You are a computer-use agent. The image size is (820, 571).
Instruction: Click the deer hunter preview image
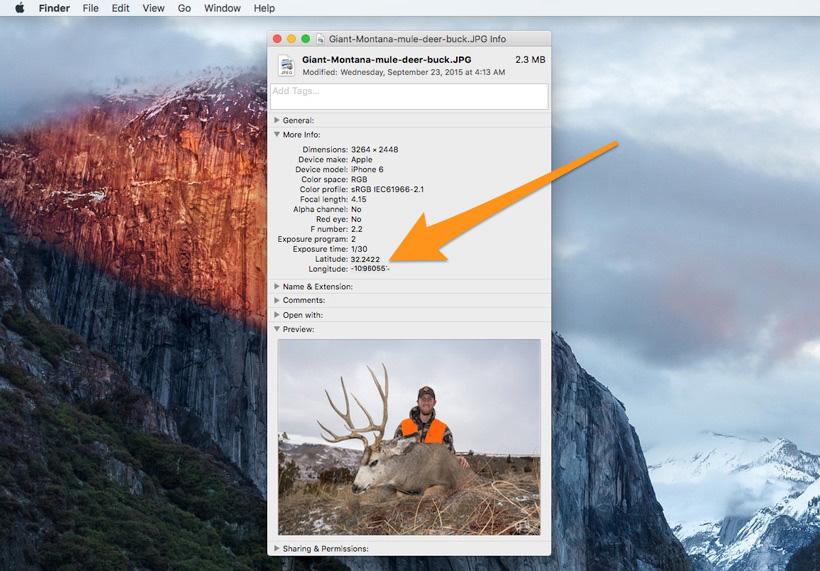[x=409, y=437]
